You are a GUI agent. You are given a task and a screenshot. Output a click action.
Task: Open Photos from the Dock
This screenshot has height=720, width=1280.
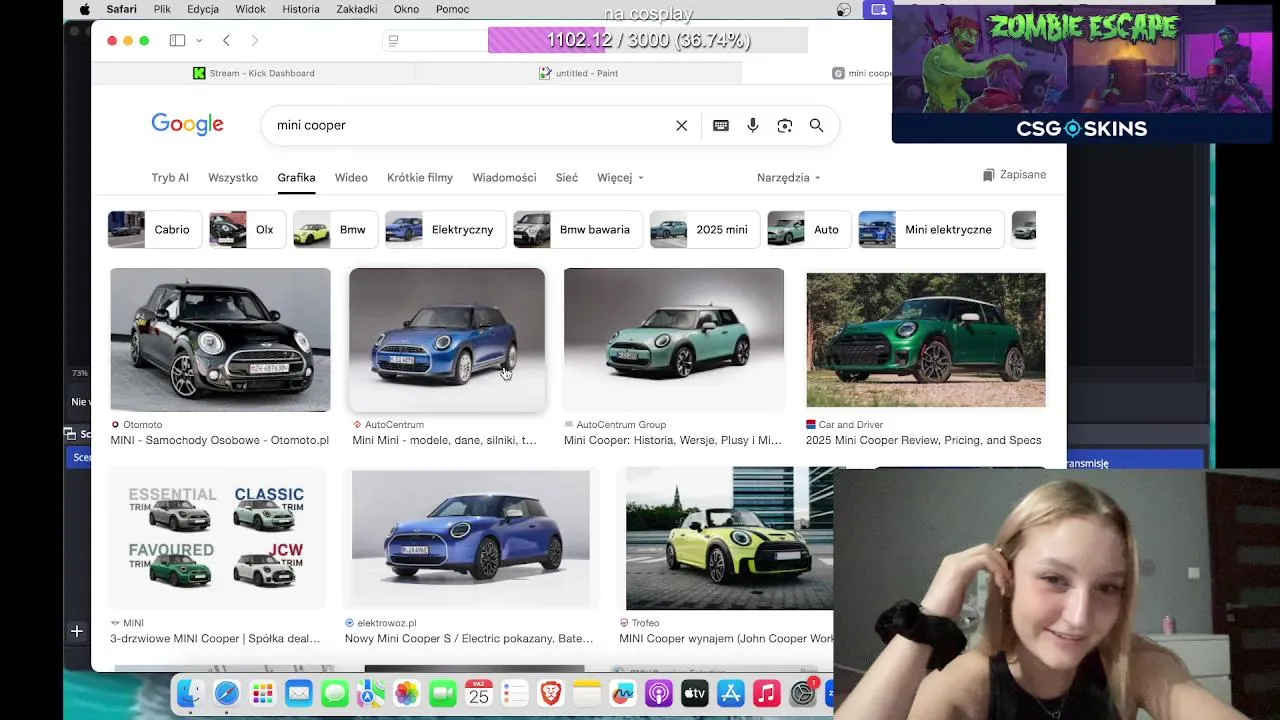[407, 693]
